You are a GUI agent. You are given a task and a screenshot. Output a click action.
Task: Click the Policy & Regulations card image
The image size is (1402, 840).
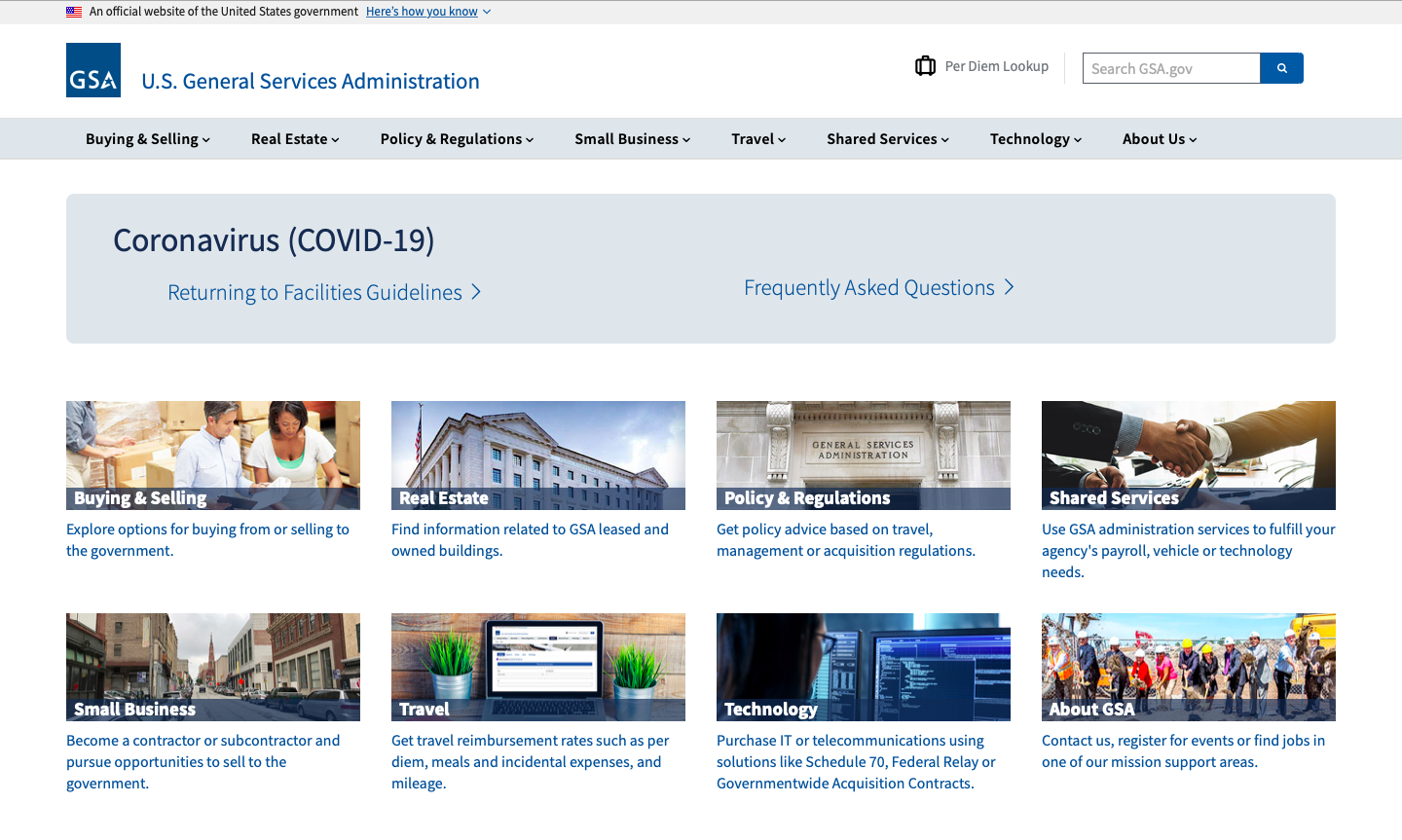(864, 456)
